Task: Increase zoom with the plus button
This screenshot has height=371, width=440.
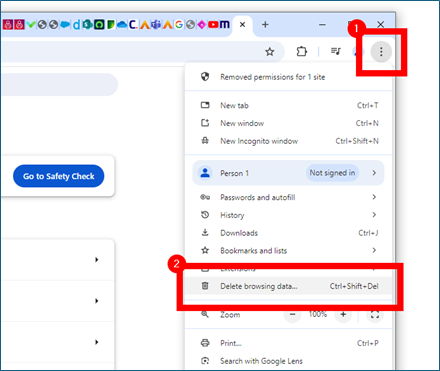Action: 343,314
